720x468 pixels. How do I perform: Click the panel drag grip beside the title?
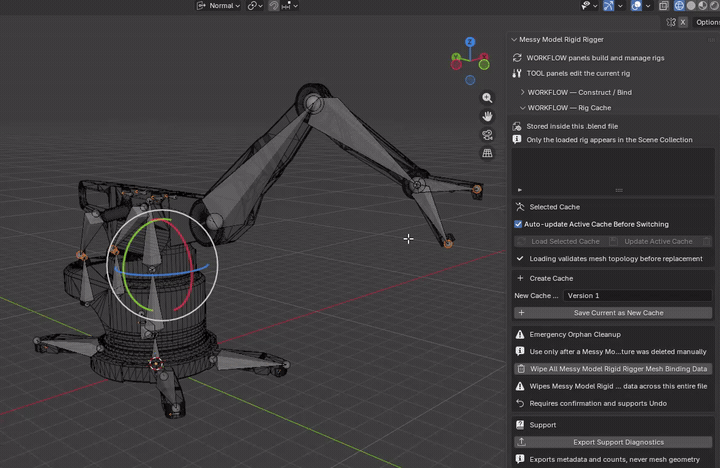coord(711,40)
